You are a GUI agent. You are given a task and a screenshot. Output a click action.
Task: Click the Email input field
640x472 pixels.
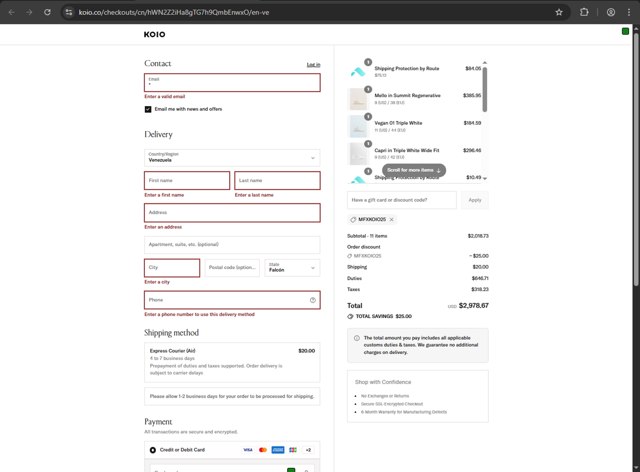point(232,82)
